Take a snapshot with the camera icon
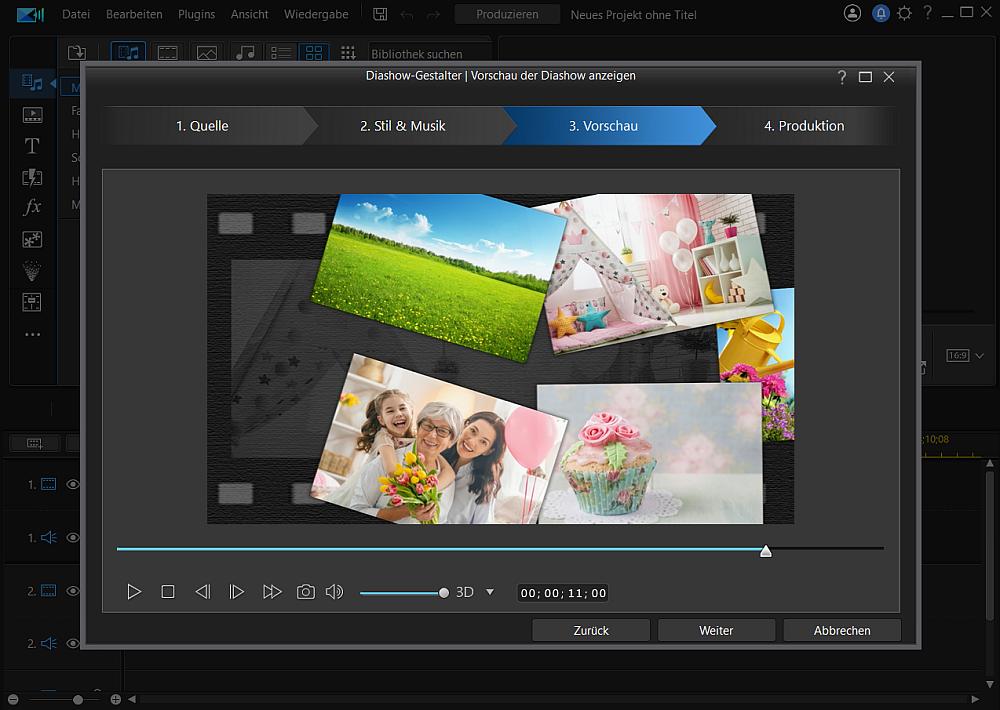The image size is (1000, 710). (x=305, y=592)
